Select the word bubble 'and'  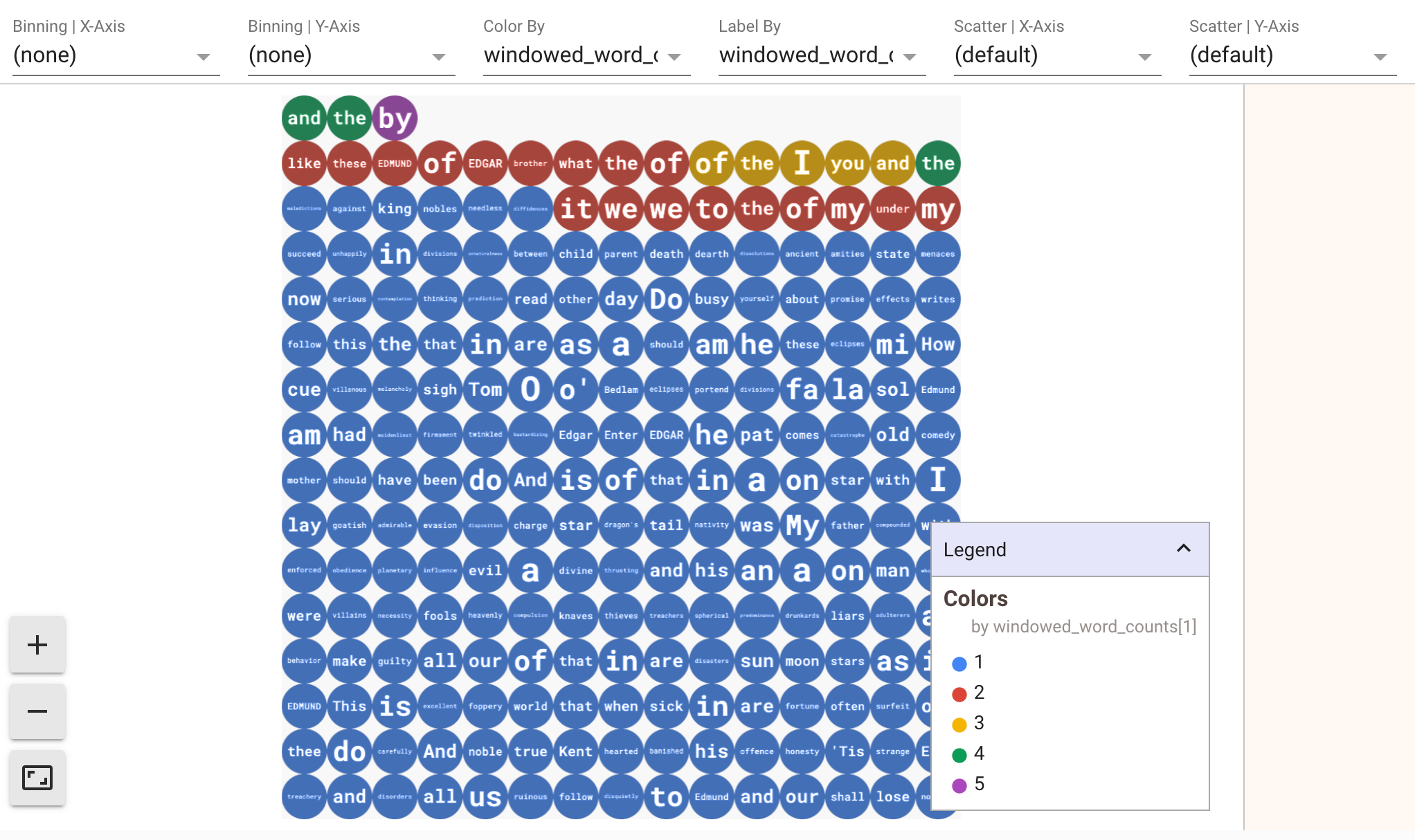pyautogui.click(x=303, y=117)
